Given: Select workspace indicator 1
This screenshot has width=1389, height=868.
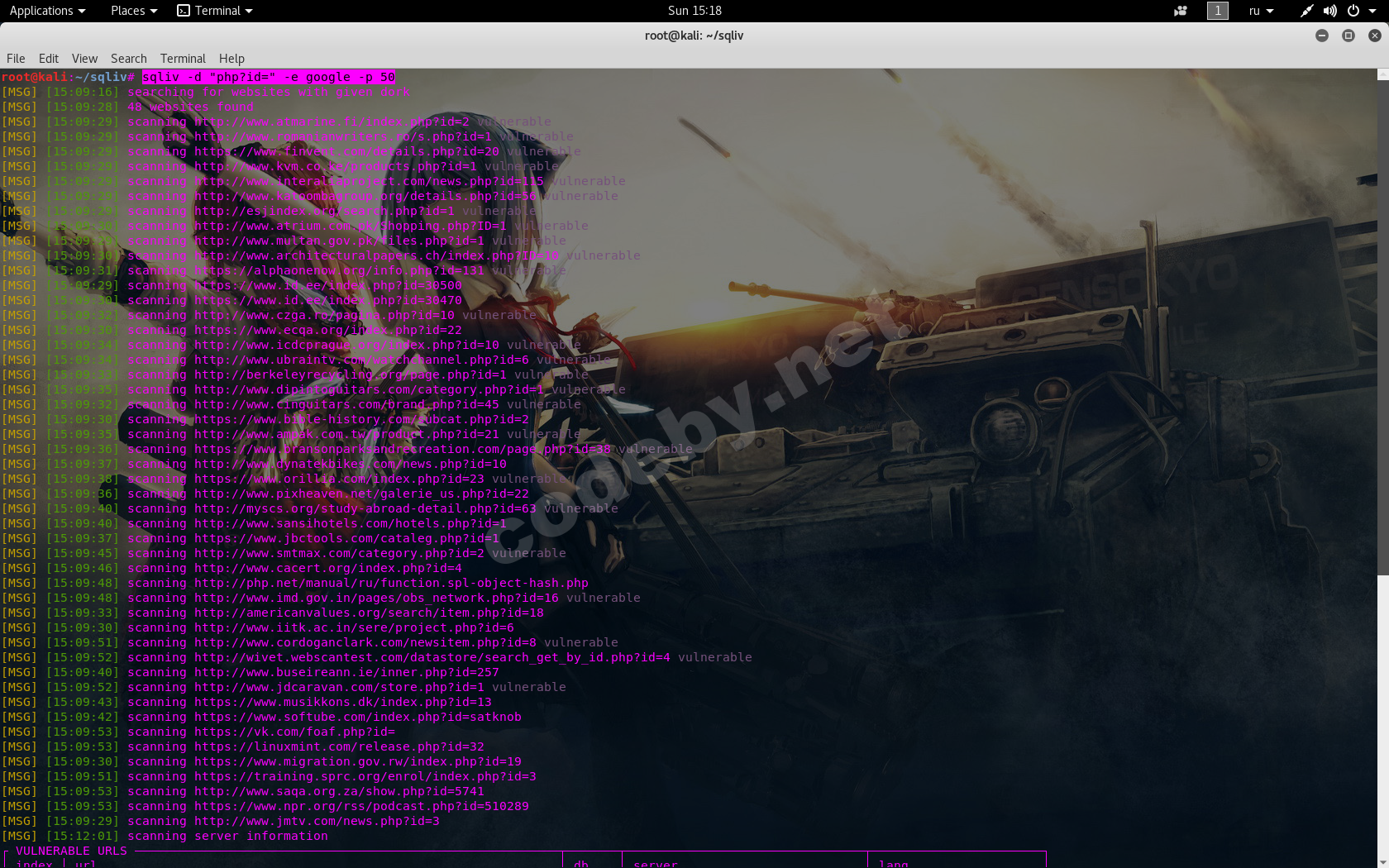Looking at the screenshot, I should [x=1218, y=11].
